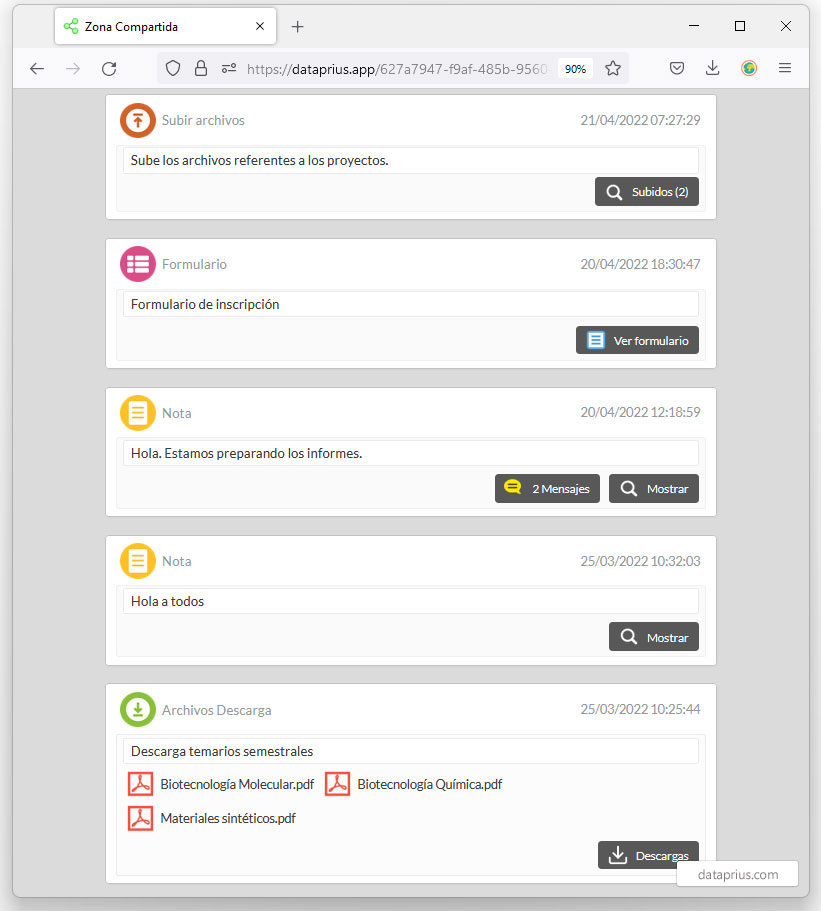The image size is (821, 911).
Task: Open Biotecnología Química.pdf file
Action: (x=413, y=784)
